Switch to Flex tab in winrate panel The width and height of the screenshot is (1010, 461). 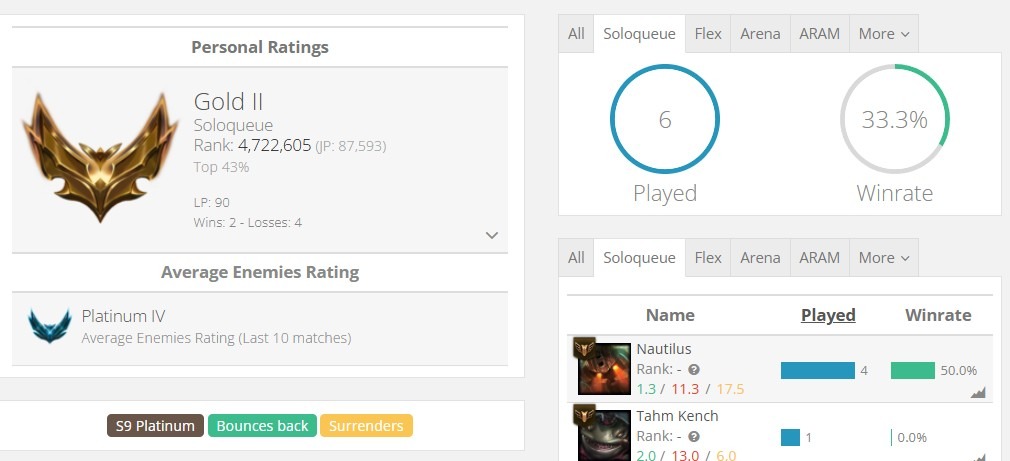(x=708, y=33)
